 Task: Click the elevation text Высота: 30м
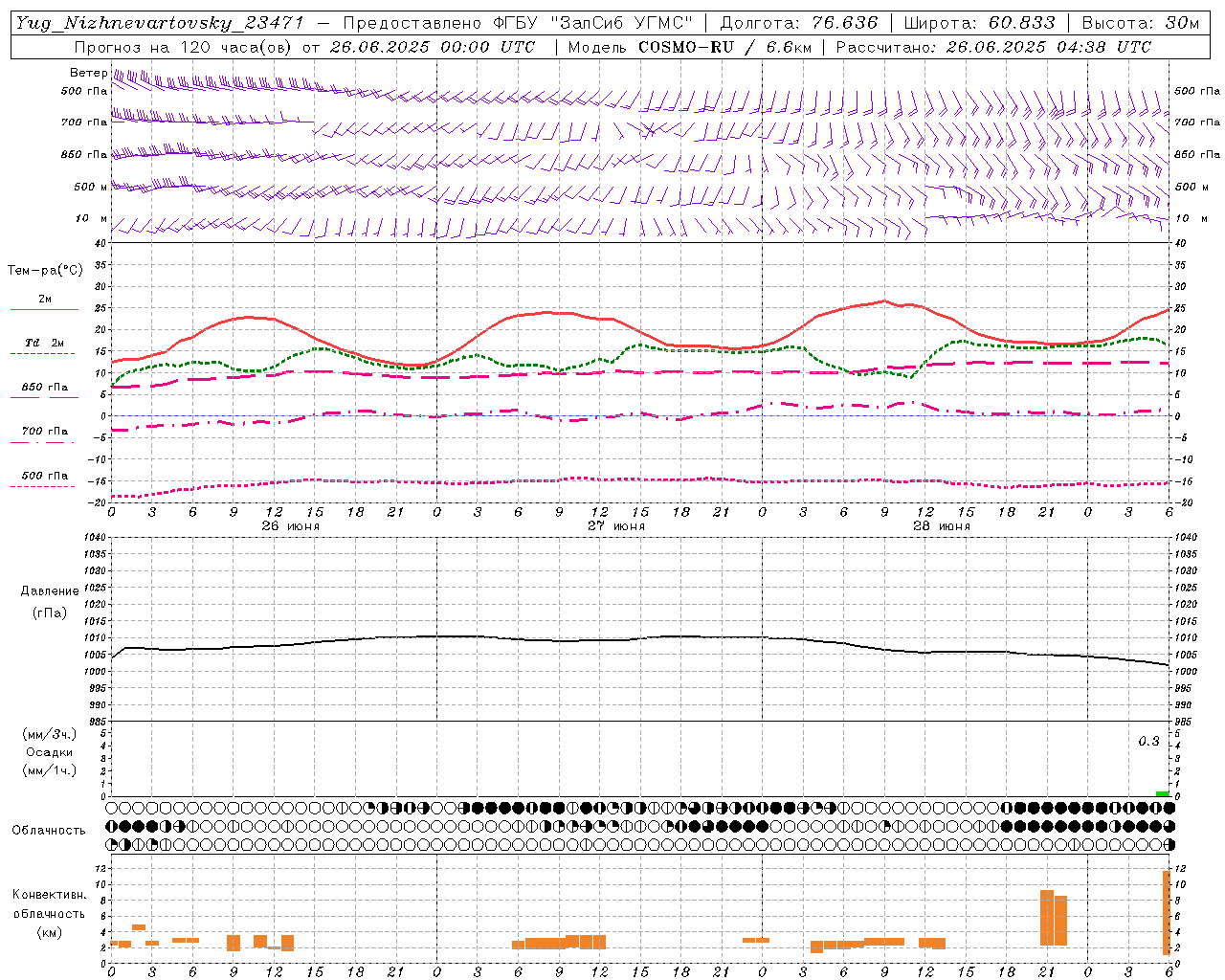click(x=1141, y=23)
